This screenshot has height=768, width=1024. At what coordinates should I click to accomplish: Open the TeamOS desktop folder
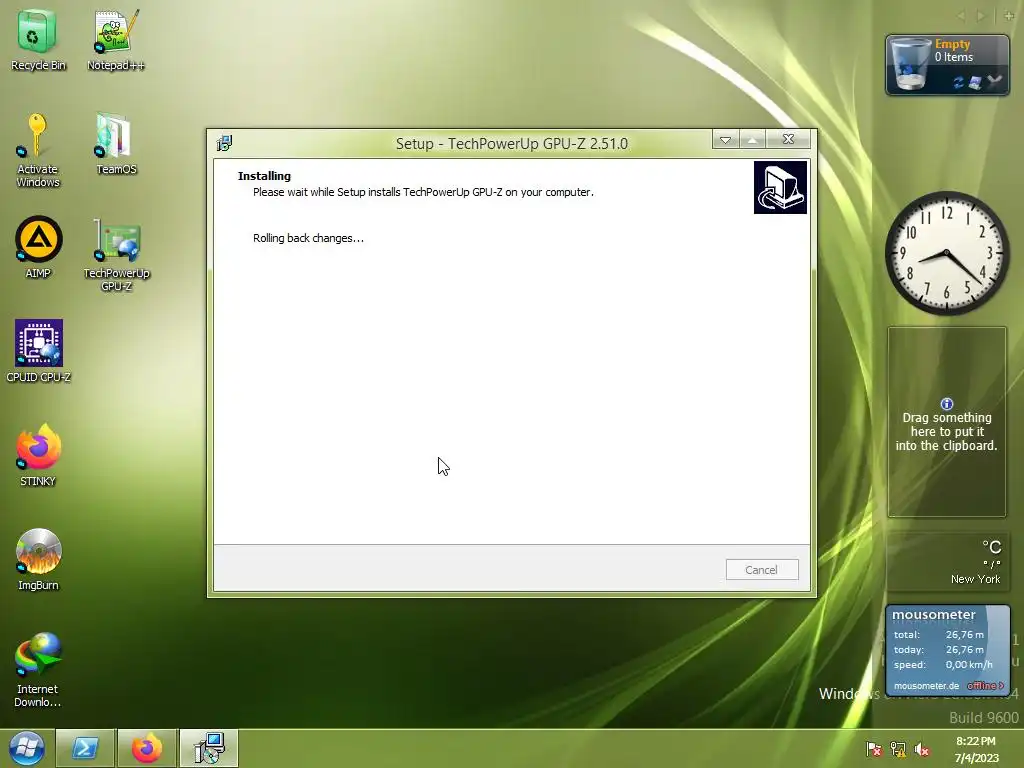click(116, 144)
